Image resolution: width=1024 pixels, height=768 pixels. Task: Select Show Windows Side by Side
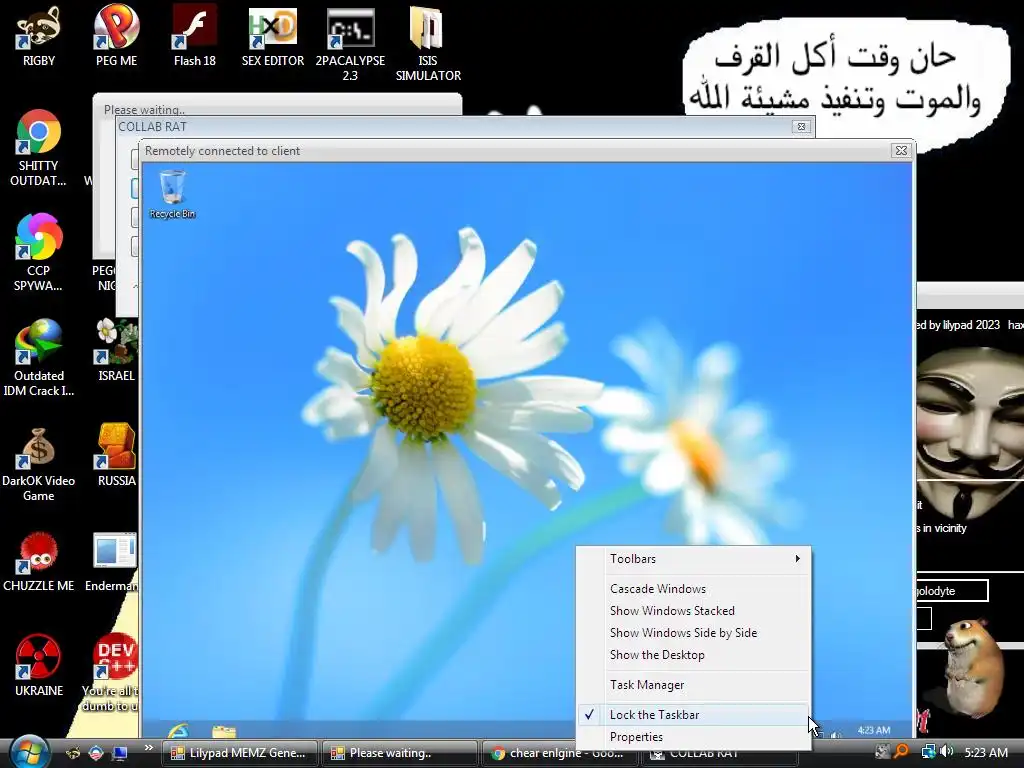[x=694, y=633]
